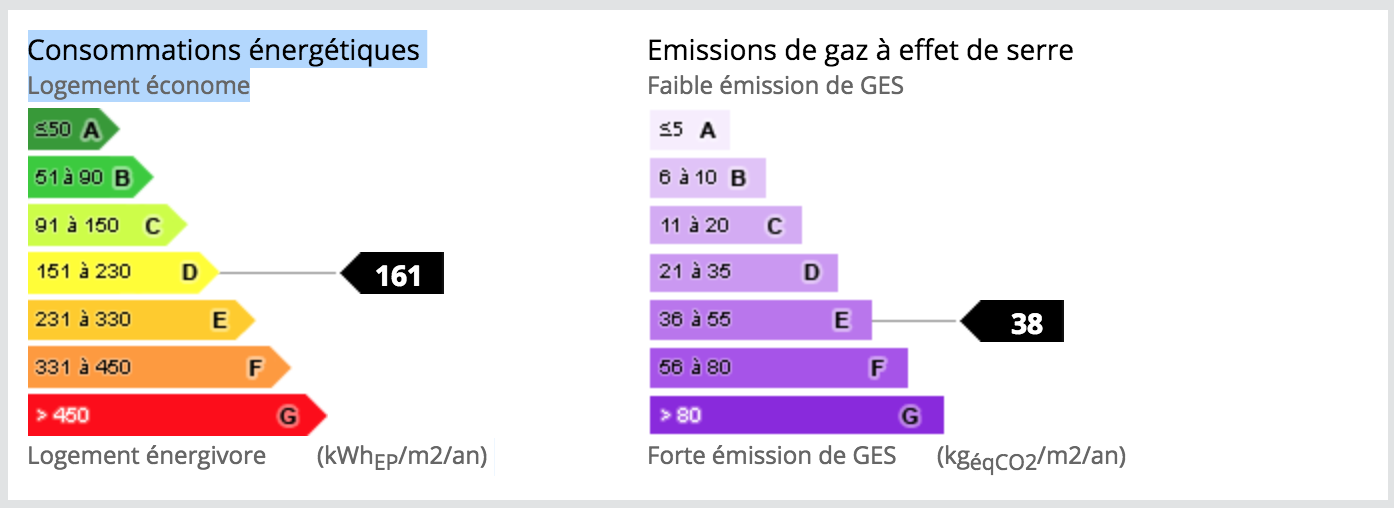The height and width of the screenshot is (508, 1394).
Task: Click the Emissions de gaz à effet de serre heading
Action: 860,50
